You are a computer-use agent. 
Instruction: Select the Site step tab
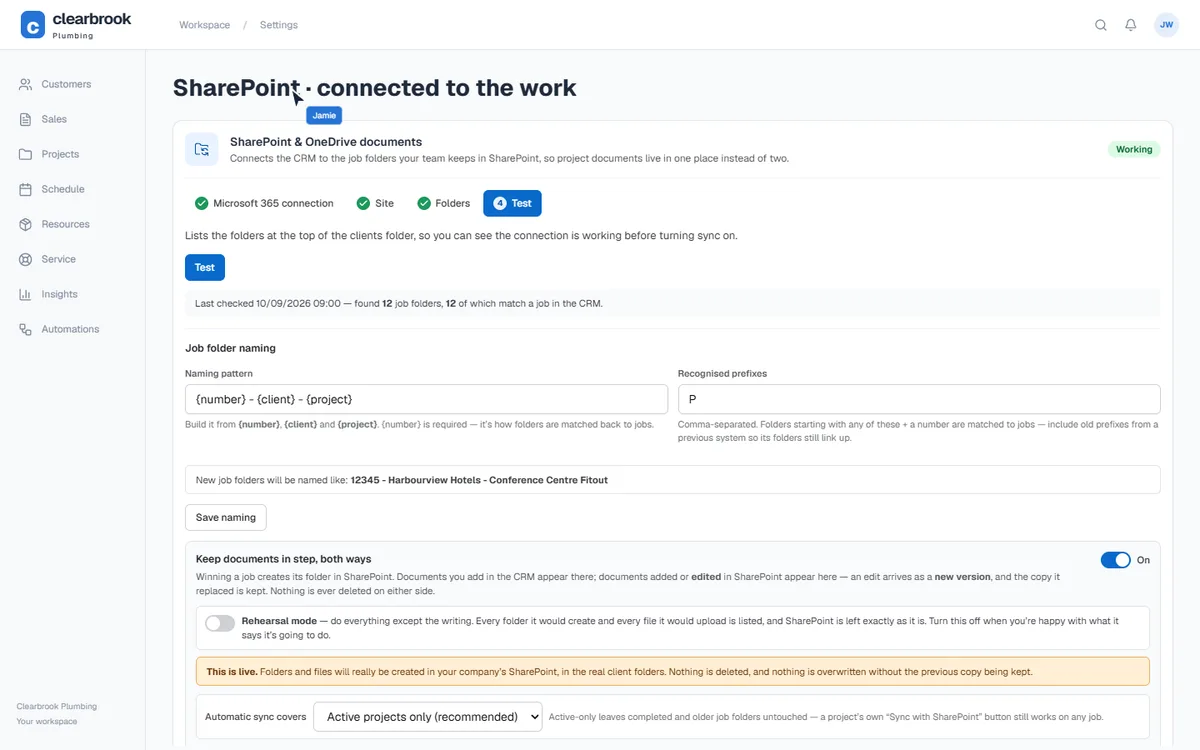click(x=375, y=203)
